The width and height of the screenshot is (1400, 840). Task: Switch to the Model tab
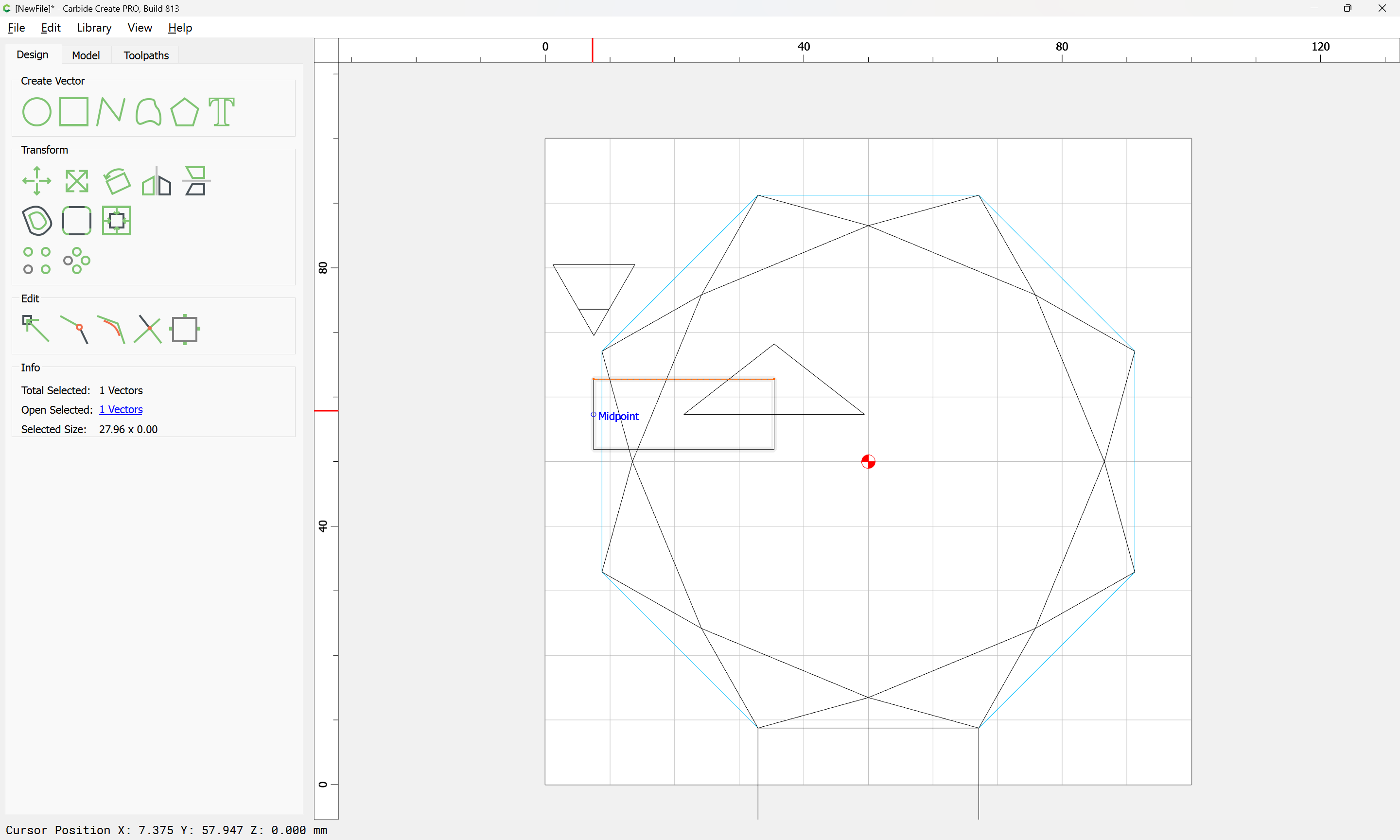[86, 55]
